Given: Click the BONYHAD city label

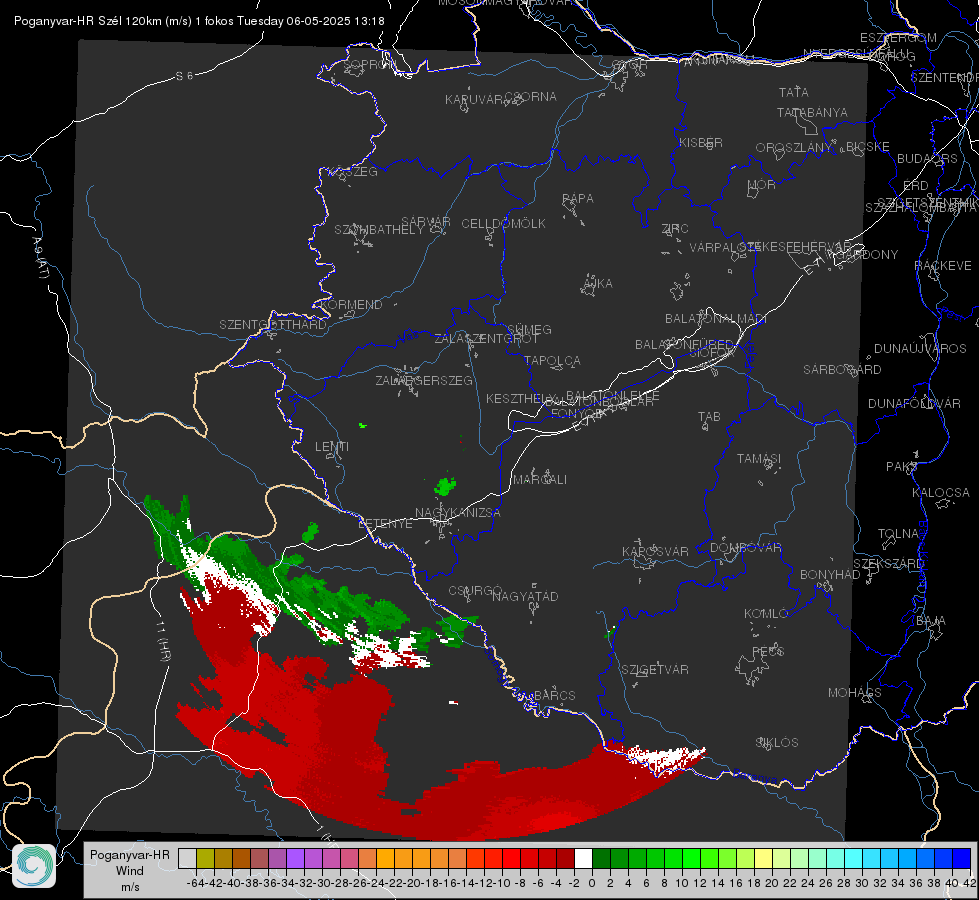Looking at the screenshot, I should 830,575.
